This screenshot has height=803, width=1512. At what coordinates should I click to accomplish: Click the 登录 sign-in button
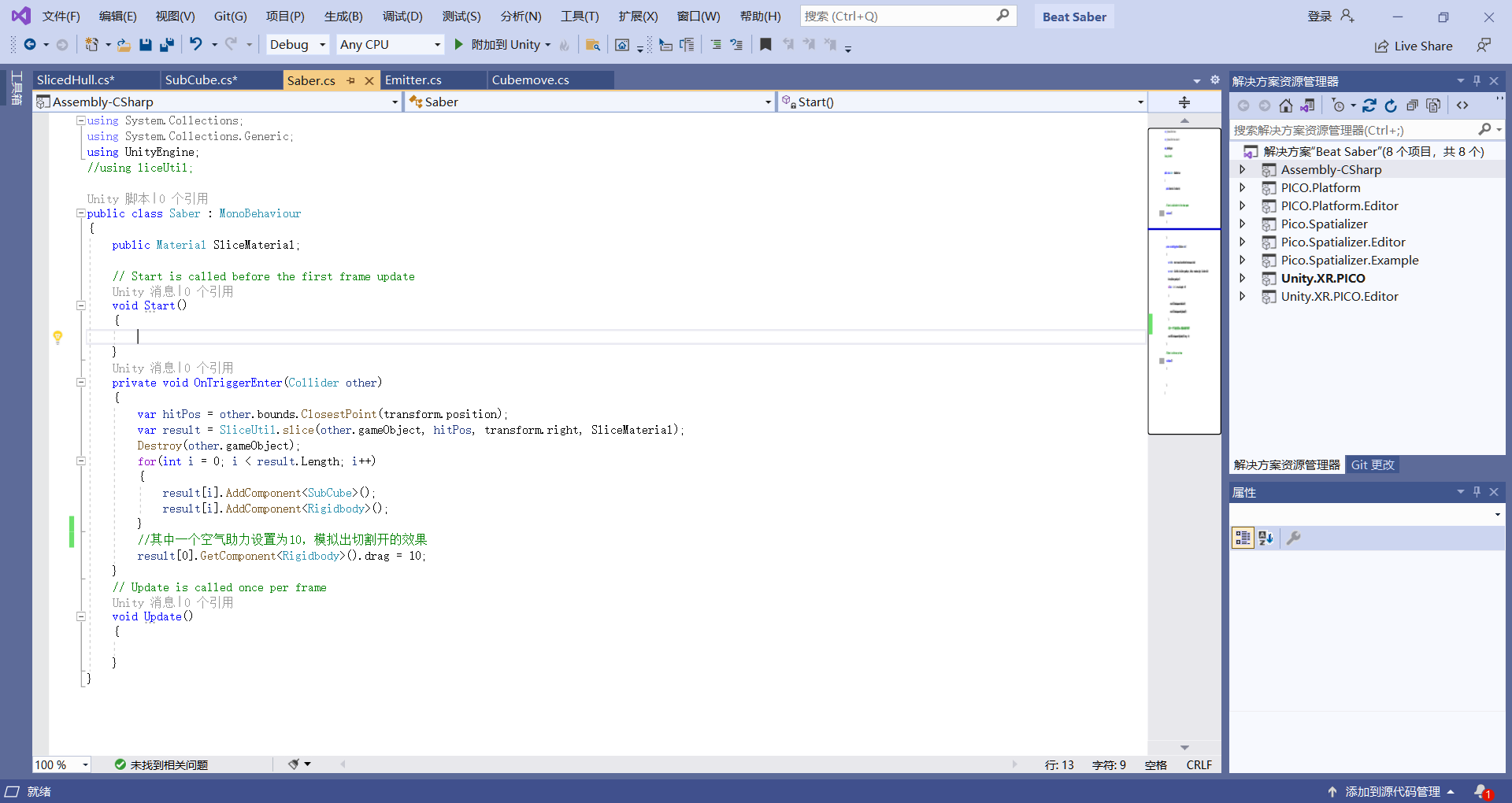1331,17
